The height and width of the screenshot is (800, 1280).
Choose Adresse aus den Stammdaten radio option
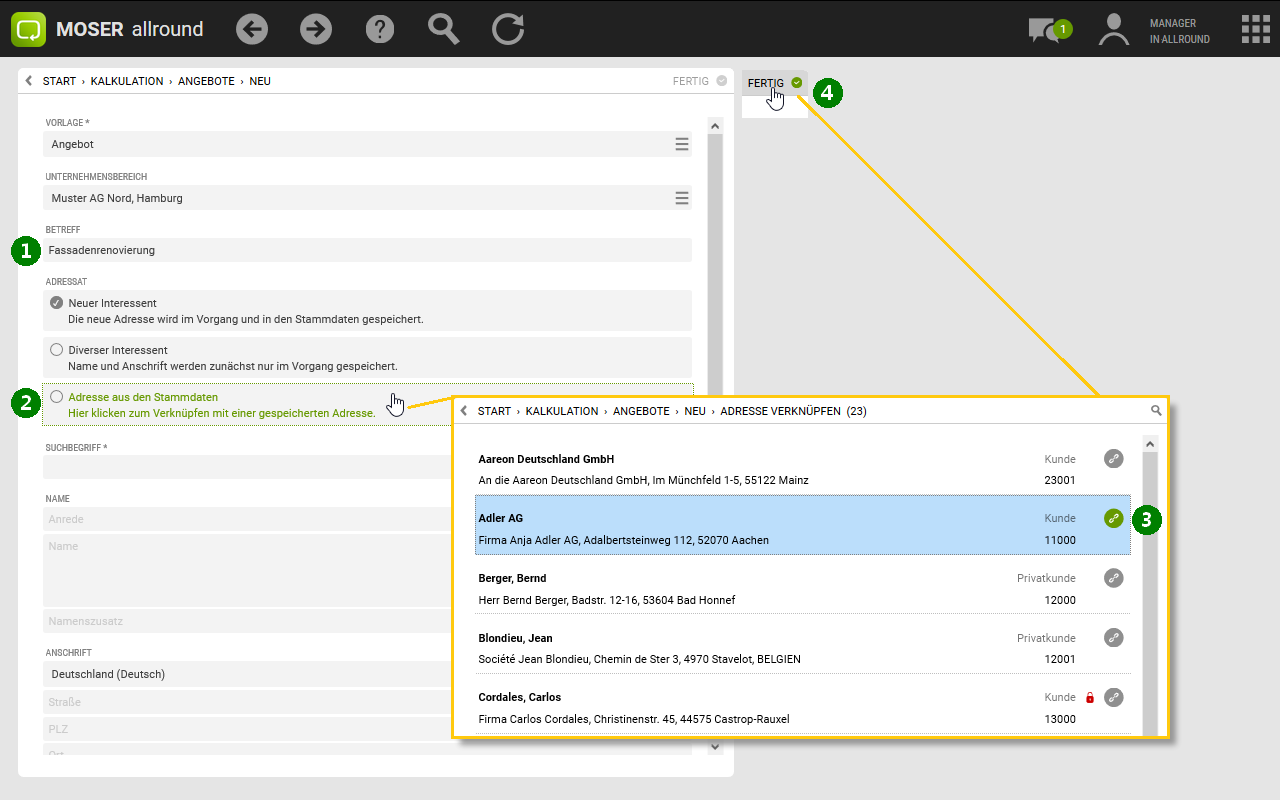[57, 397]
